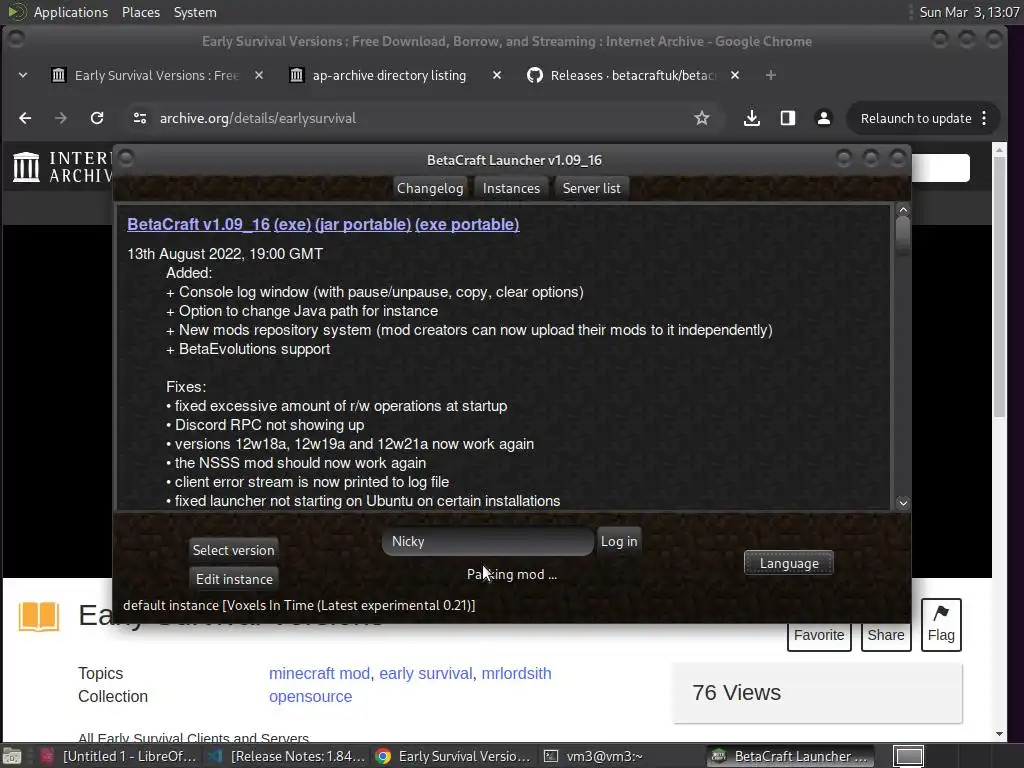Click the Applications menu logo icon
This screenshot has width=1024, height=768.
pyautogui.click(x=16, y=12)
